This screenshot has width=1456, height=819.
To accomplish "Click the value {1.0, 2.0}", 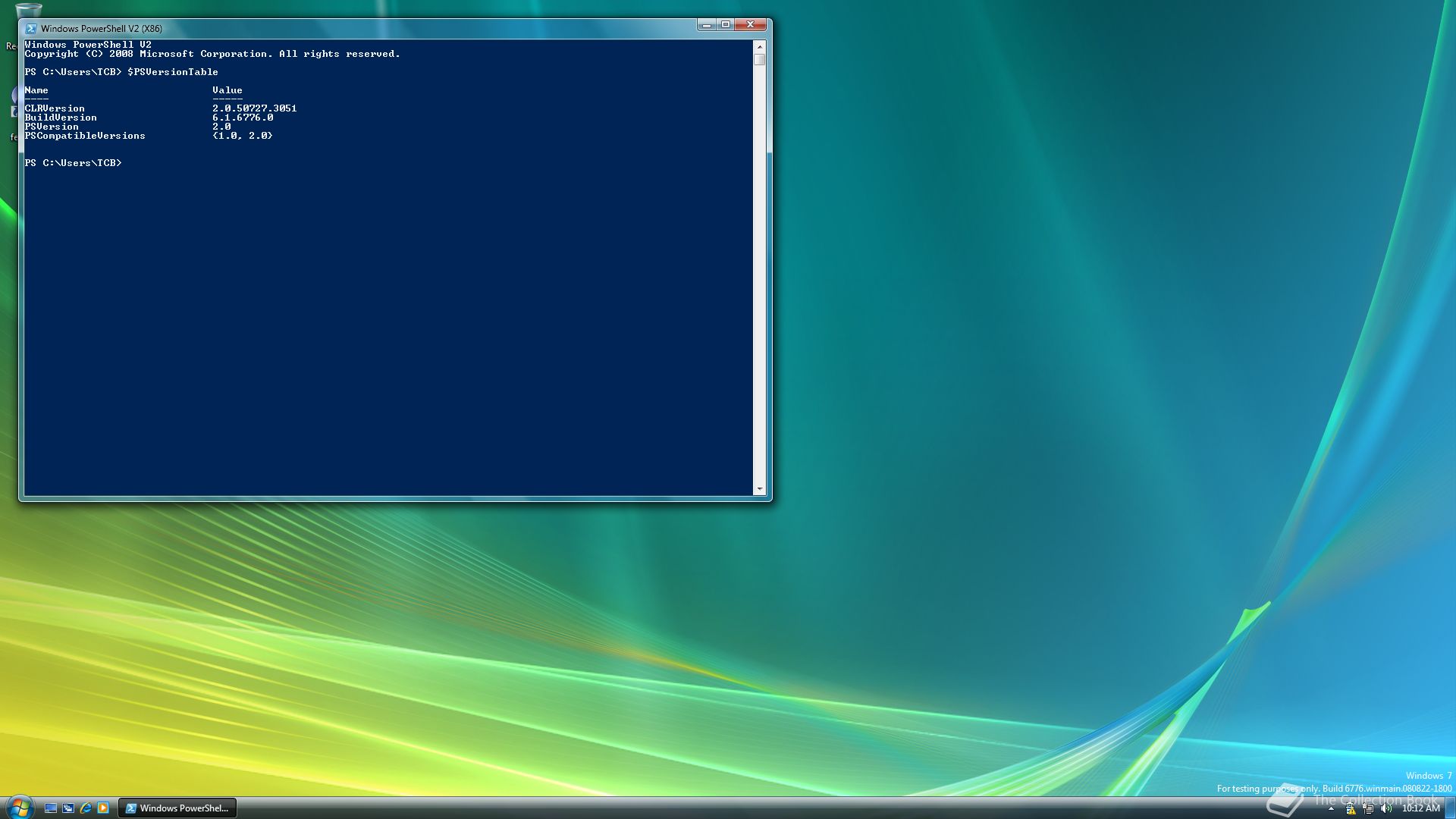I will 243,136.
